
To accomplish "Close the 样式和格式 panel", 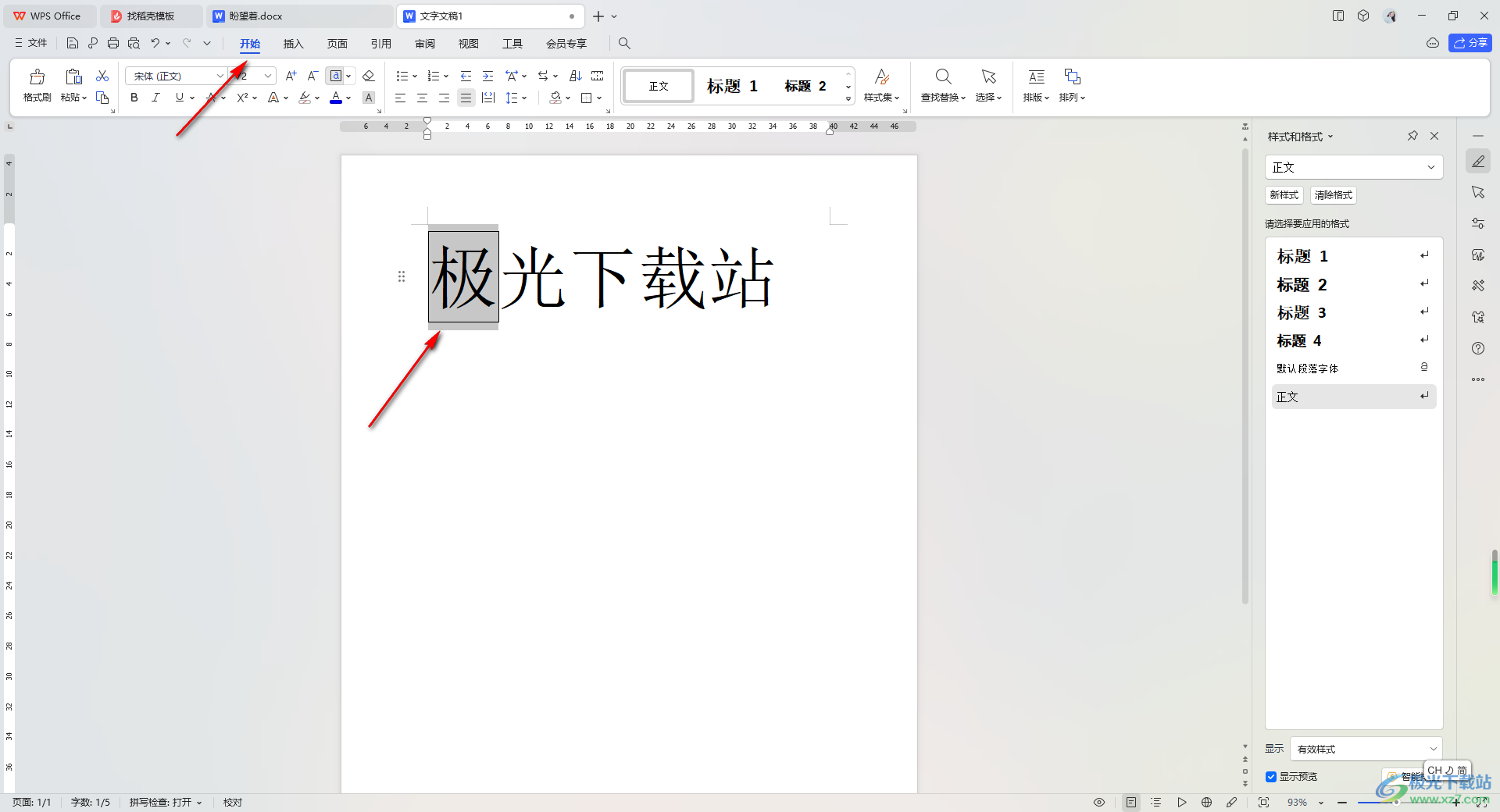I will point(1434,136).
